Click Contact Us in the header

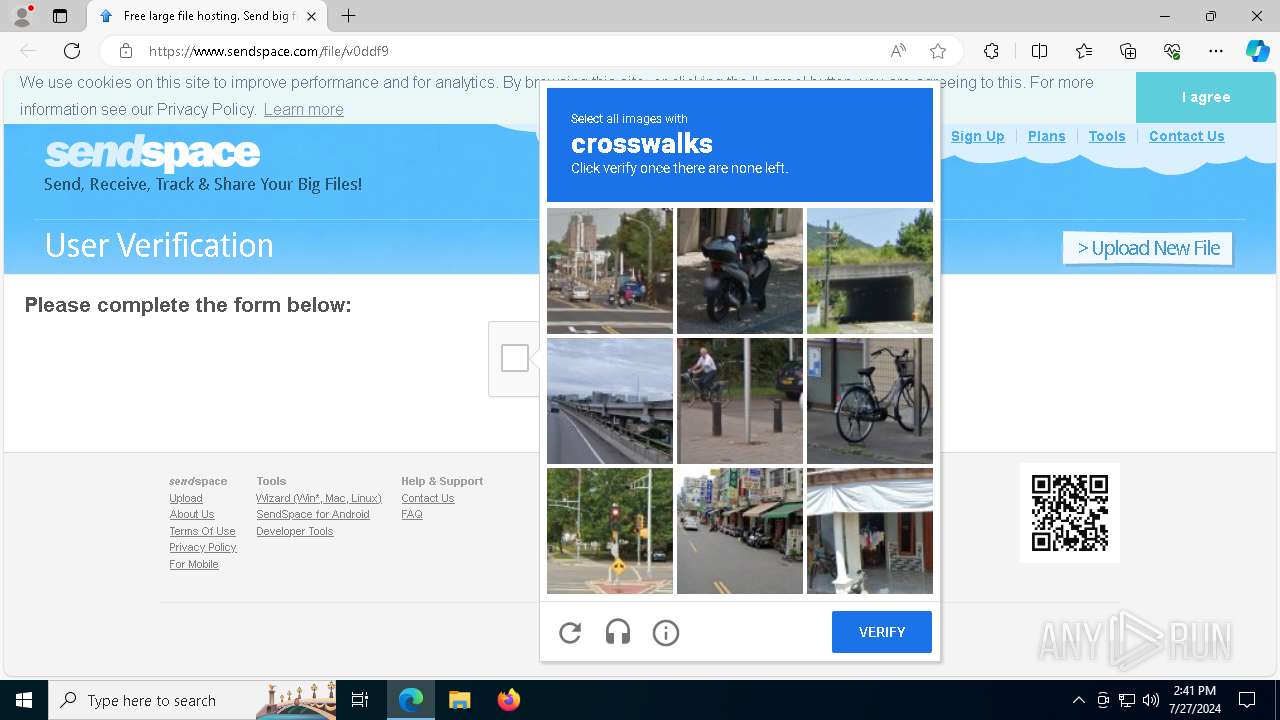pos(1186,136)
